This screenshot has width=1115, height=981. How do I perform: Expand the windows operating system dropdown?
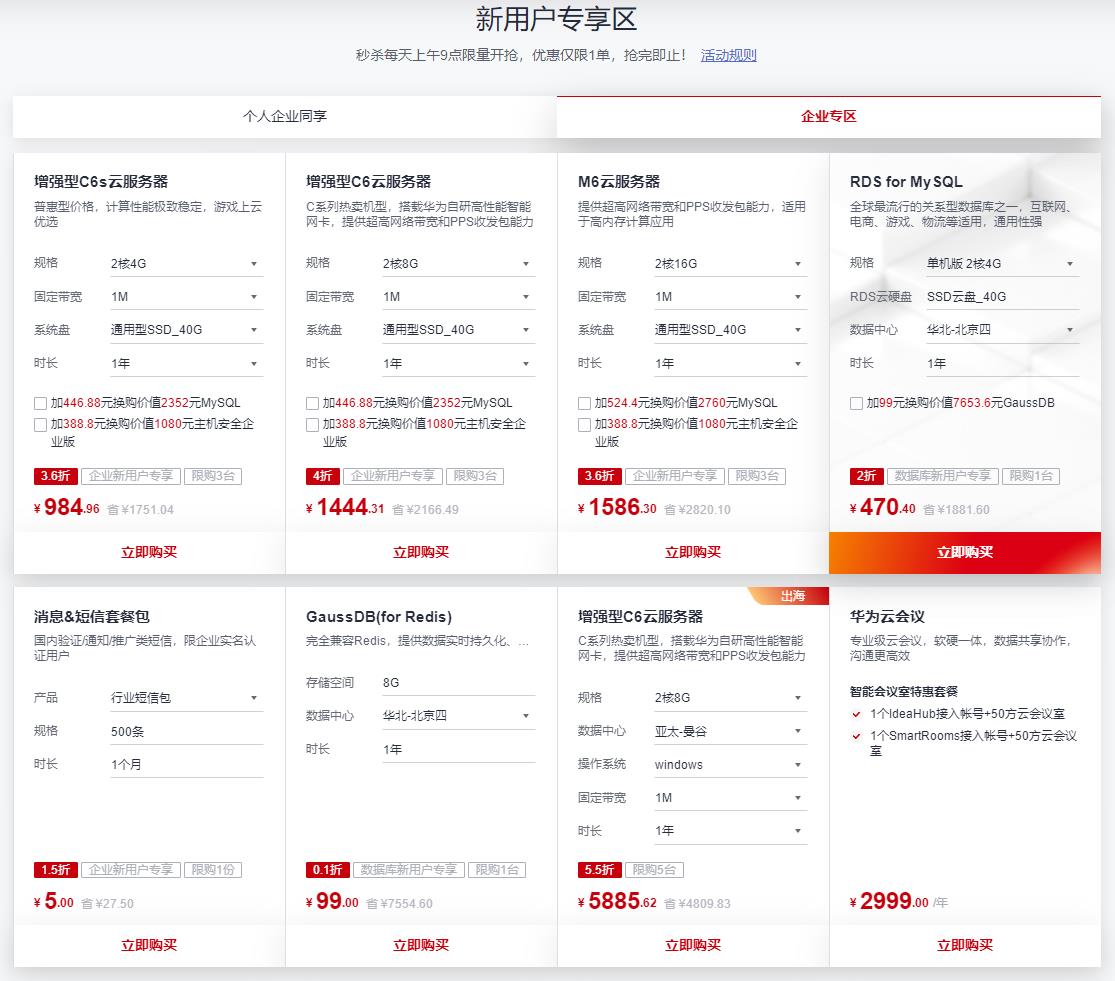(730, 765)
